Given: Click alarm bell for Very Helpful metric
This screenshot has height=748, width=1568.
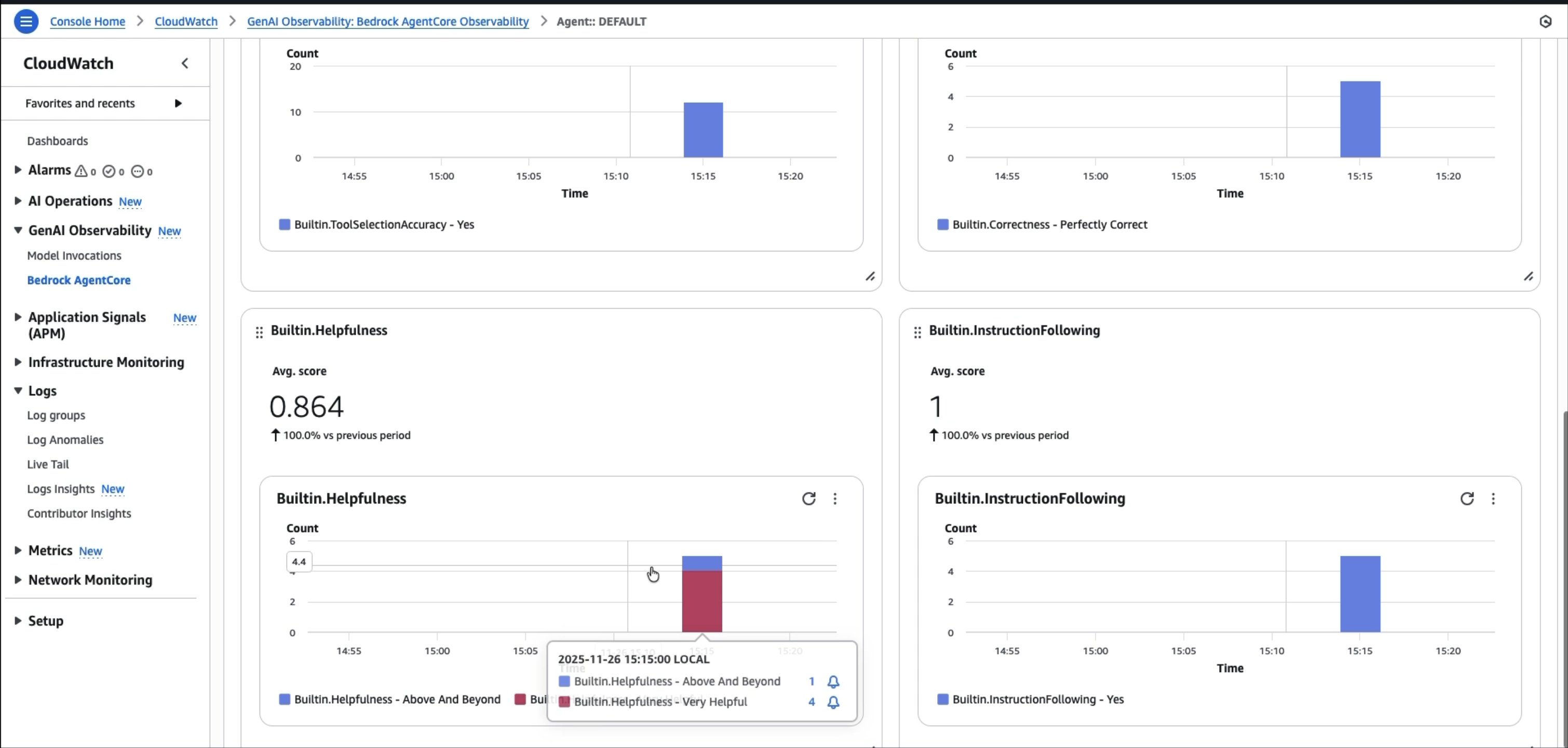Looking at the screenshot, I should click(833, 702).
